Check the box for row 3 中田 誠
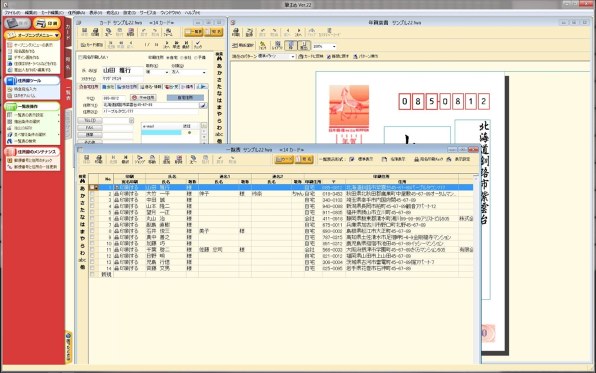Viewport: 596px width, 373px height. (92, 200)
